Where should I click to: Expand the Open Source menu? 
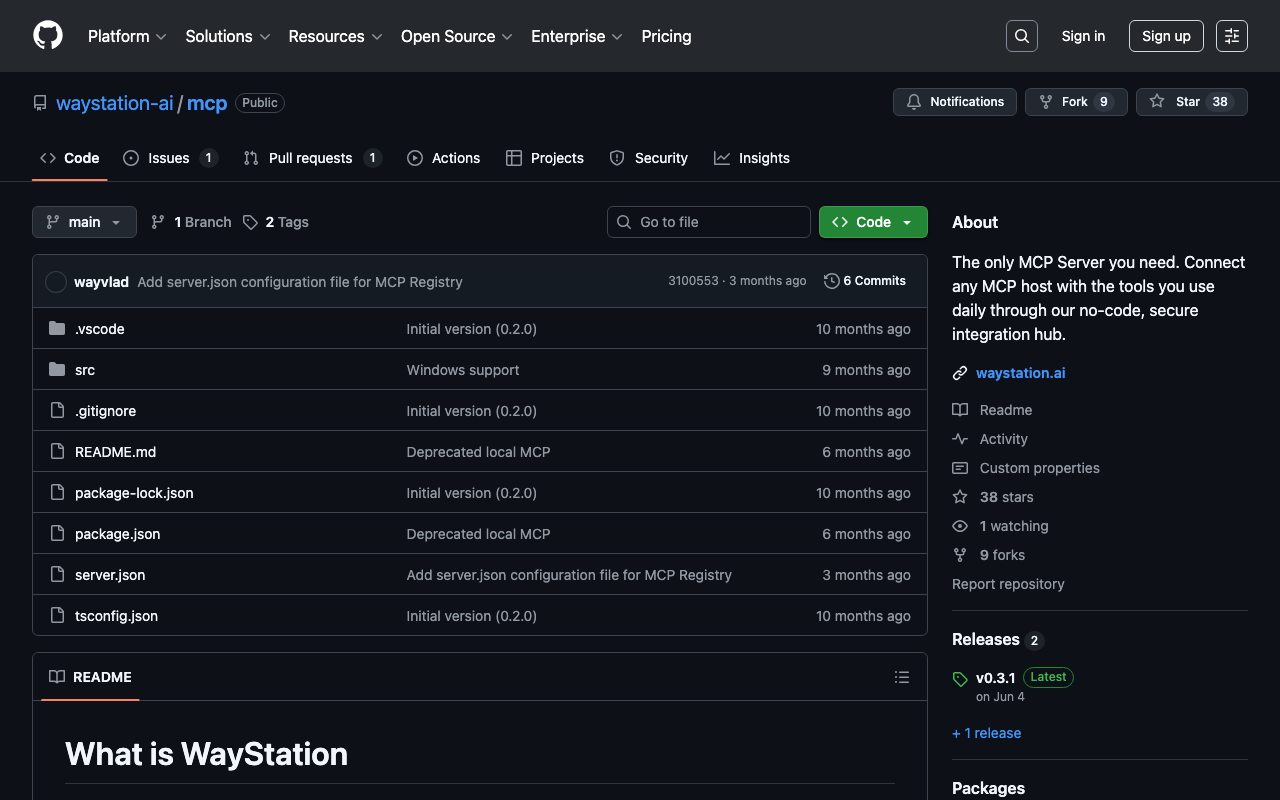456,36
